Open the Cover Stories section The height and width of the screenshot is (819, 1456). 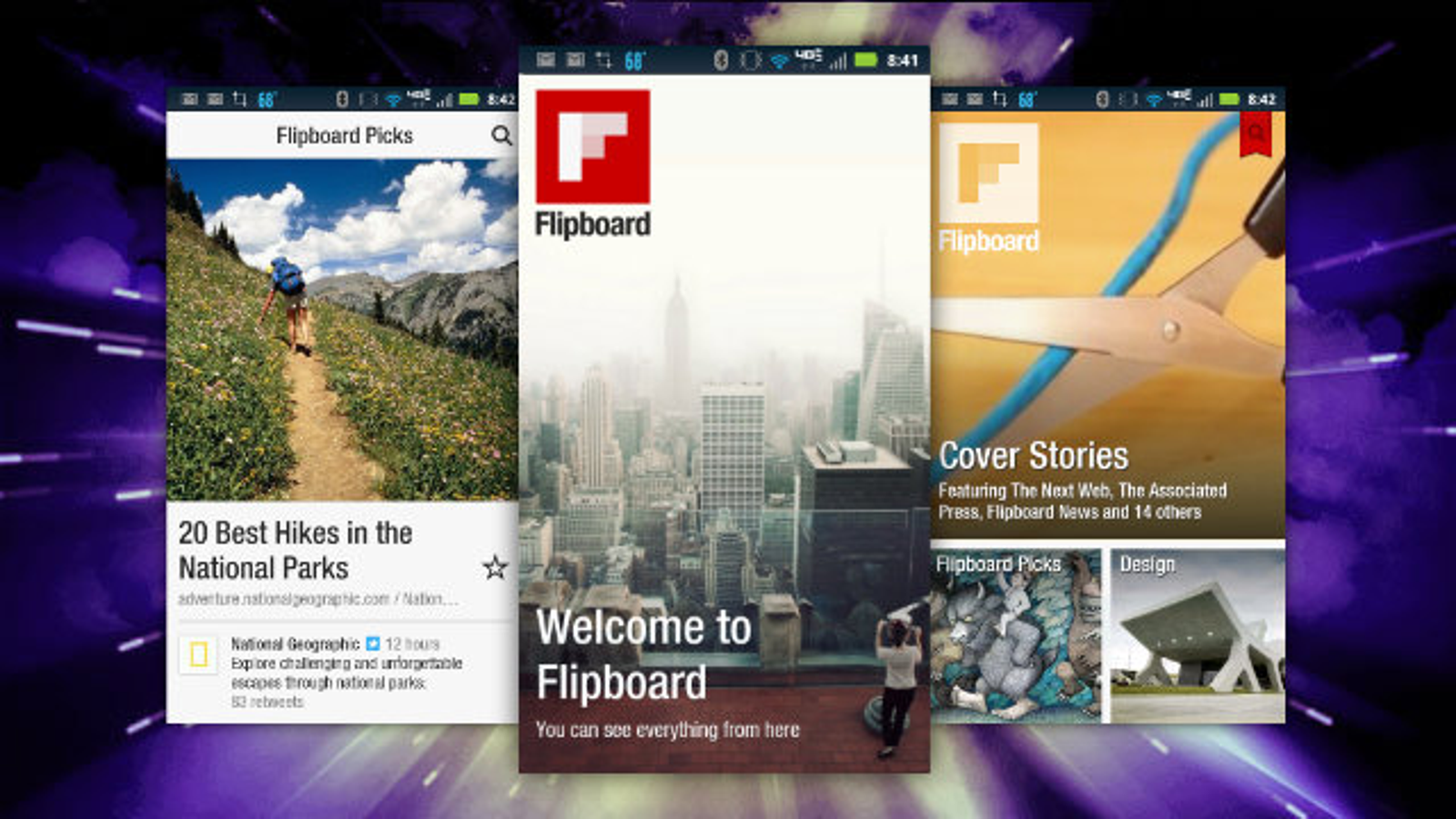[1034, 455]
